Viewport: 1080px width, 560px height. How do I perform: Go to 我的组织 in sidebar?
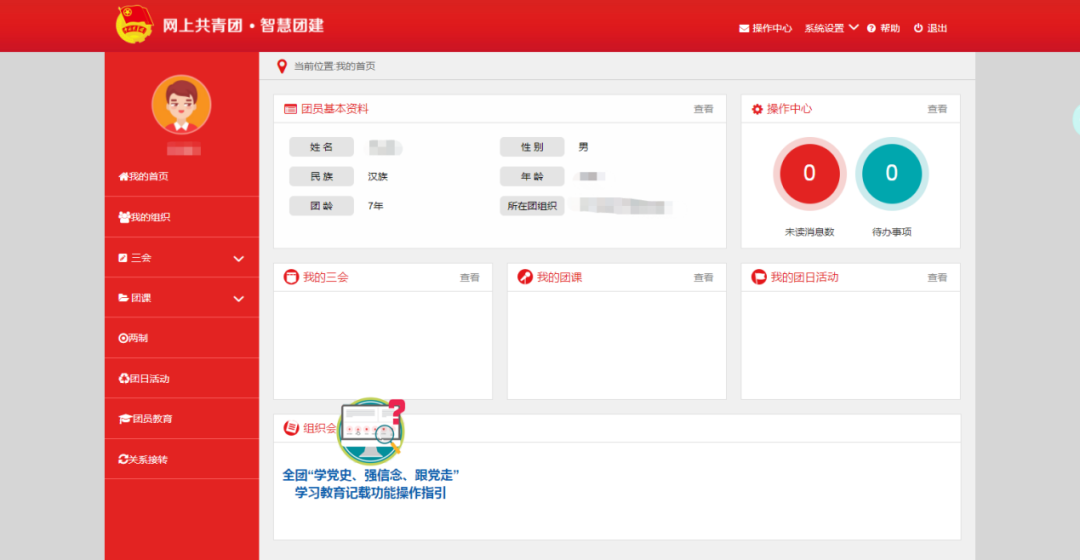pos(144,217)
